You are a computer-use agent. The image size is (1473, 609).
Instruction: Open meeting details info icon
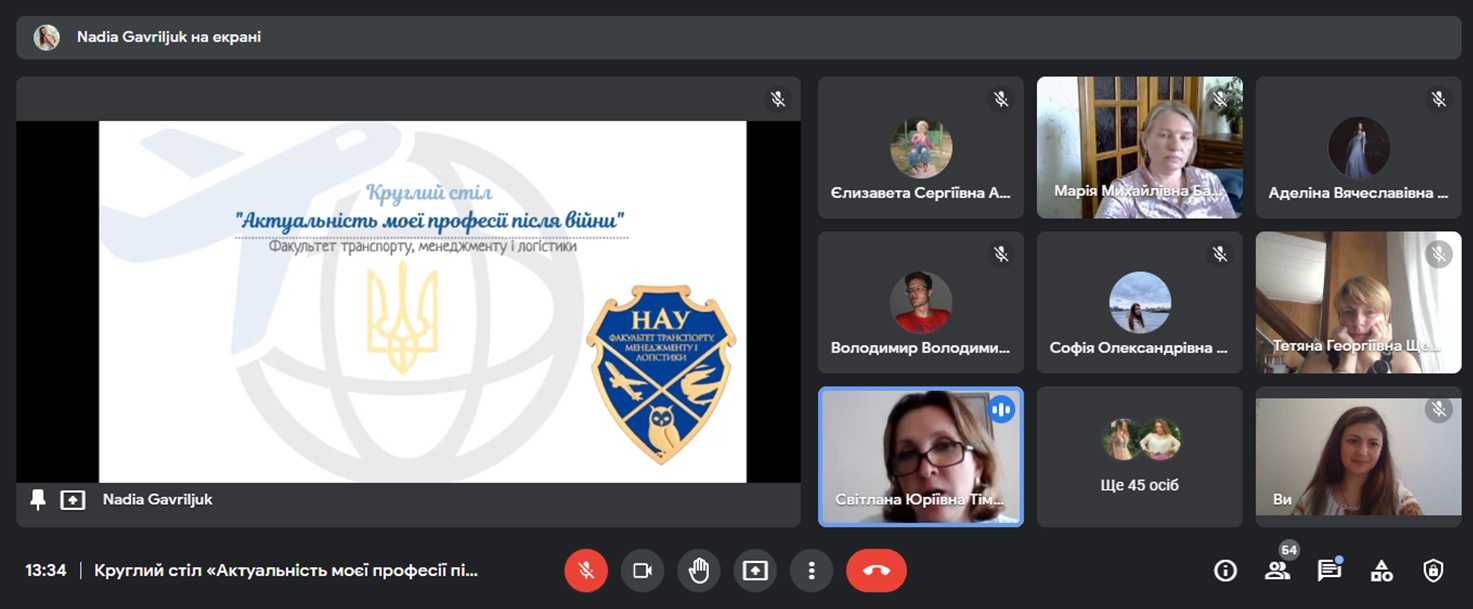pyautogui.click(x=1225, y=571)
